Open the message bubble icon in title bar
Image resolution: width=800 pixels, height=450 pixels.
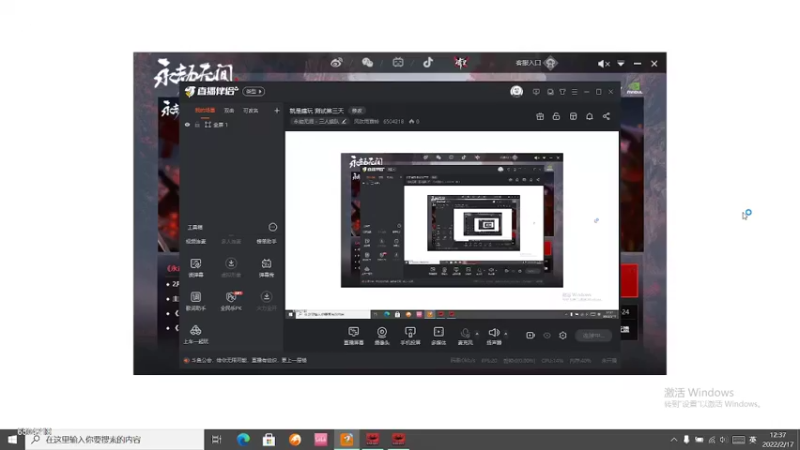tap(536, 92)
